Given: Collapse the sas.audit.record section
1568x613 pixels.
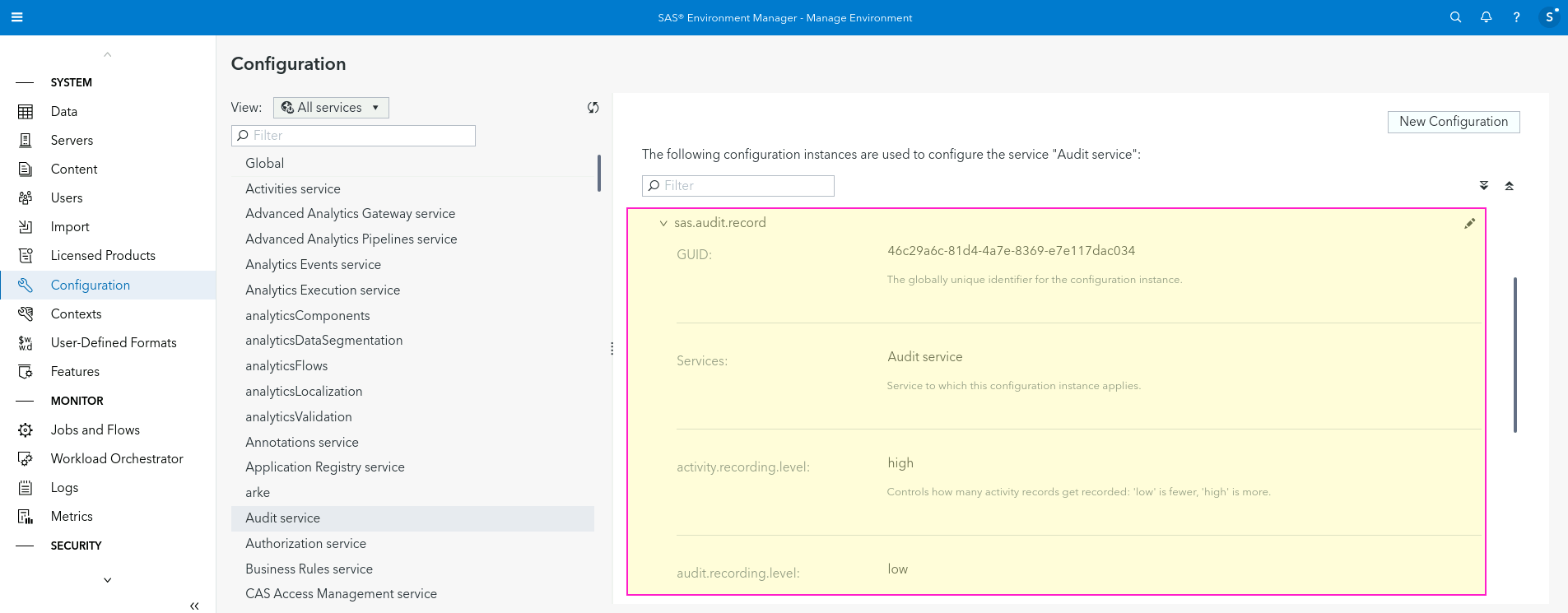Looking at the screenshot, I should (x=663, y=223).
